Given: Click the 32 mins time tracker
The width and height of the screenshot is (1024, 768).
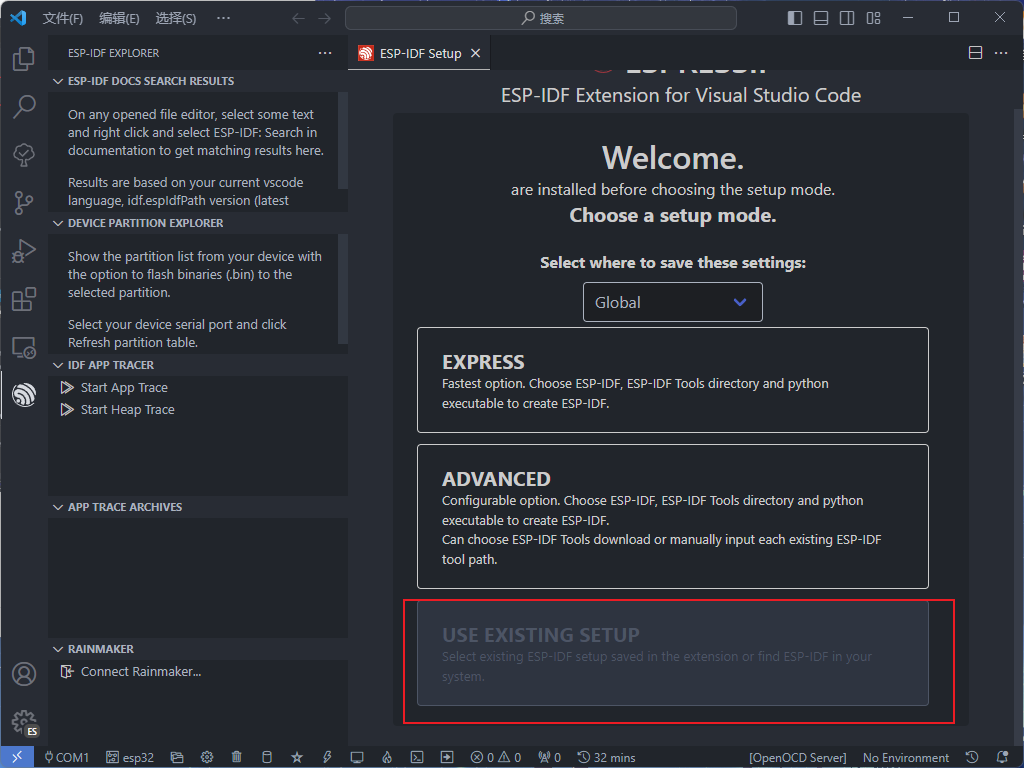Looking at the screenshot, I should point(606,758).
